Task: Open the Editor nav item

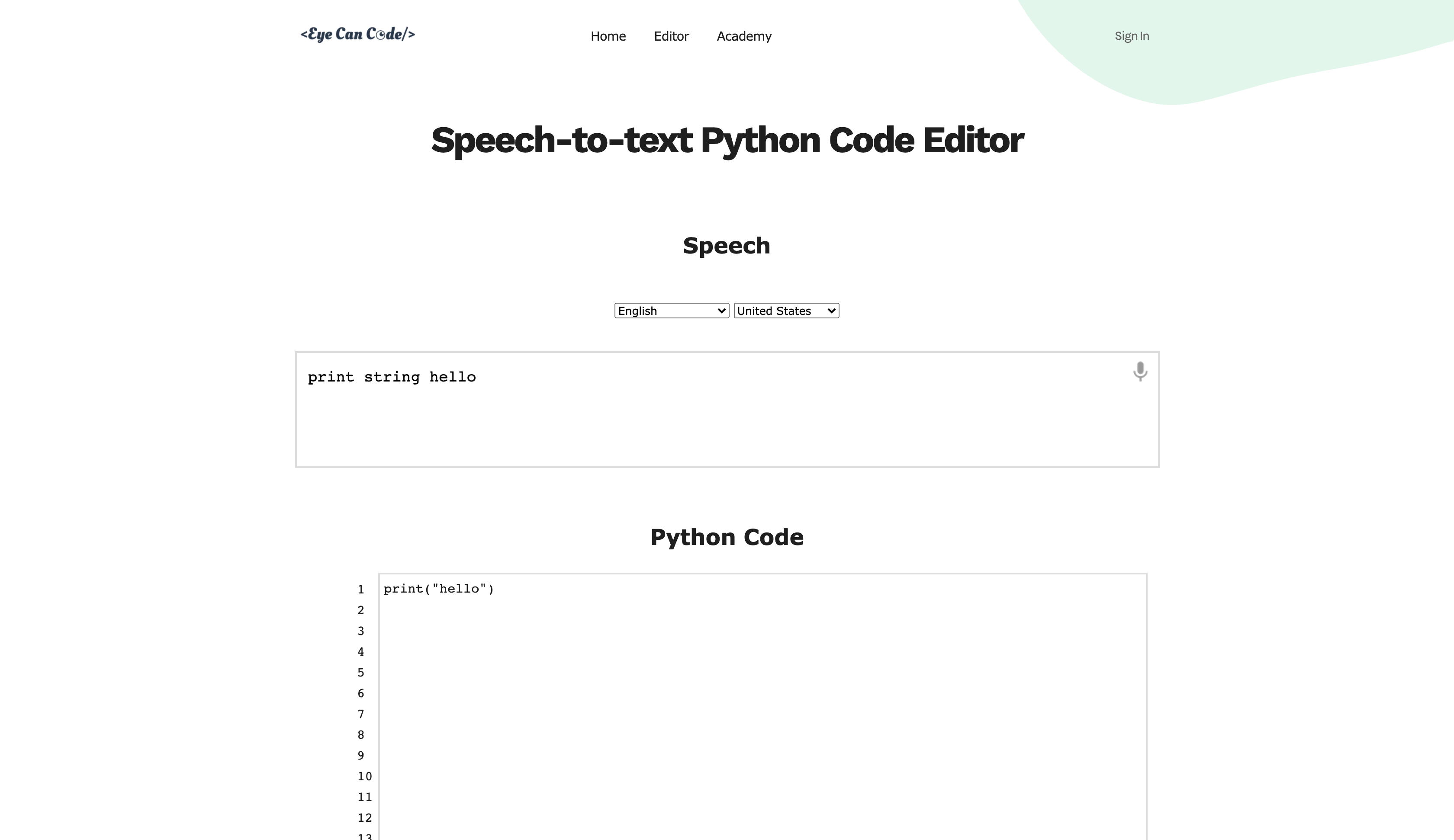Action: tap(671, 36)
